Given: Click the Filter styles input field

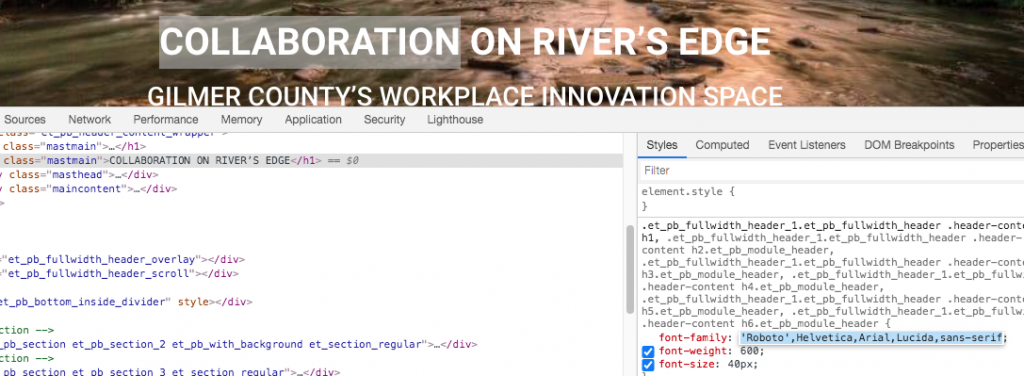Looking at the screenshot, I should pyautogui.click(x=831, y=170).
